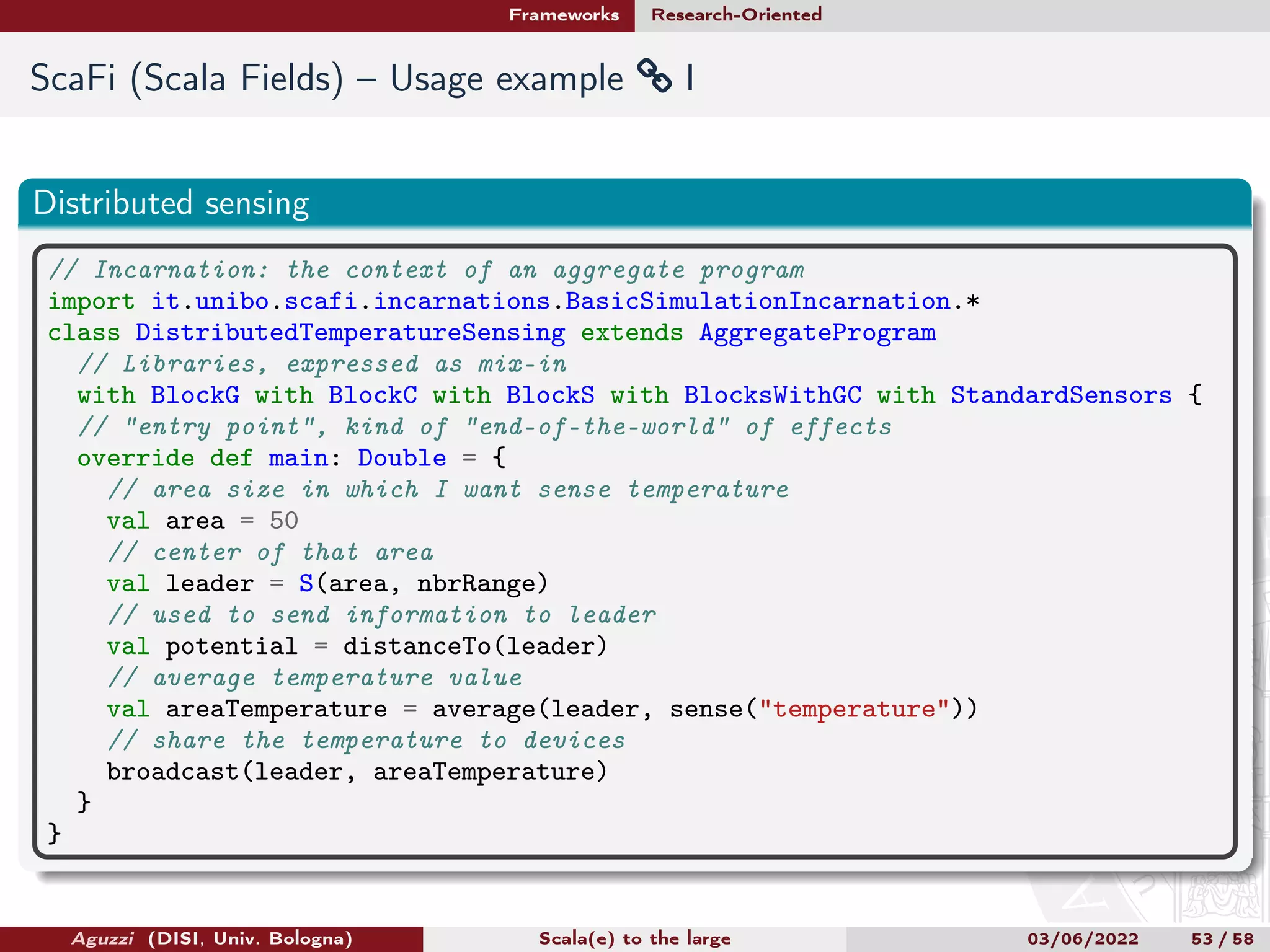Click the import line with BasicSimulationIncarnation
This screenshot has width=1270, height=952.
click(x=513, y=301)
